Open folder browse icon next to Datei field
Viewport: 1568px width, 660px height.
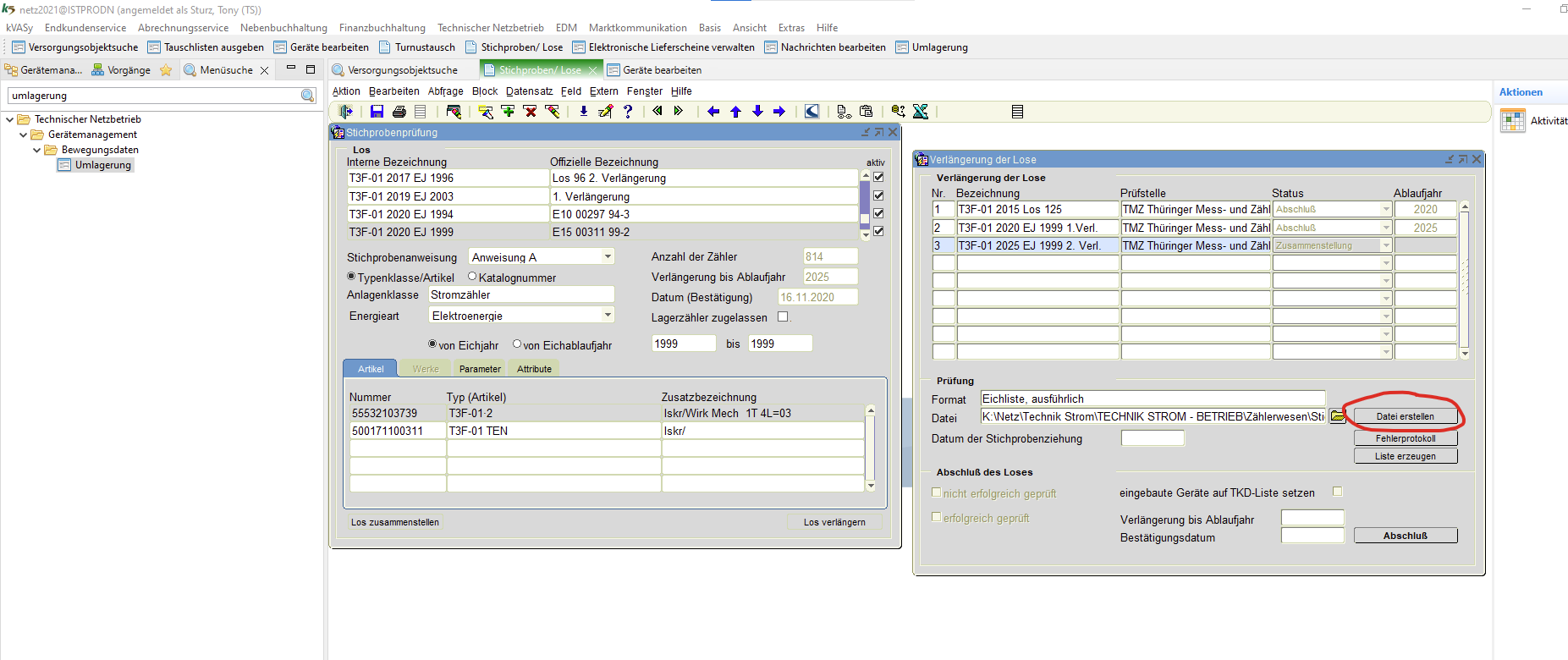click(x=1337, y=416)
